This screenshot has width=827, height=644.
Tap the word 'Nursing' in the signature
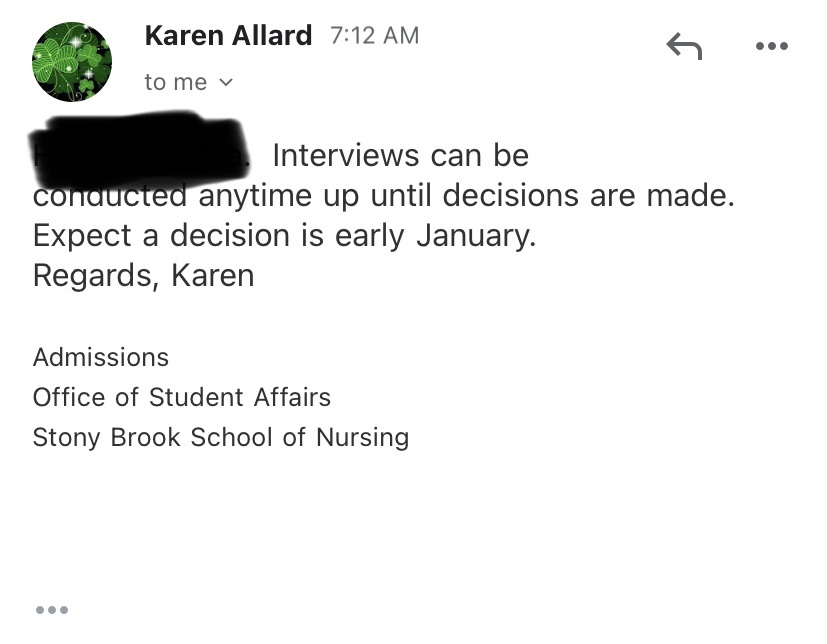[x=363, y=438]
